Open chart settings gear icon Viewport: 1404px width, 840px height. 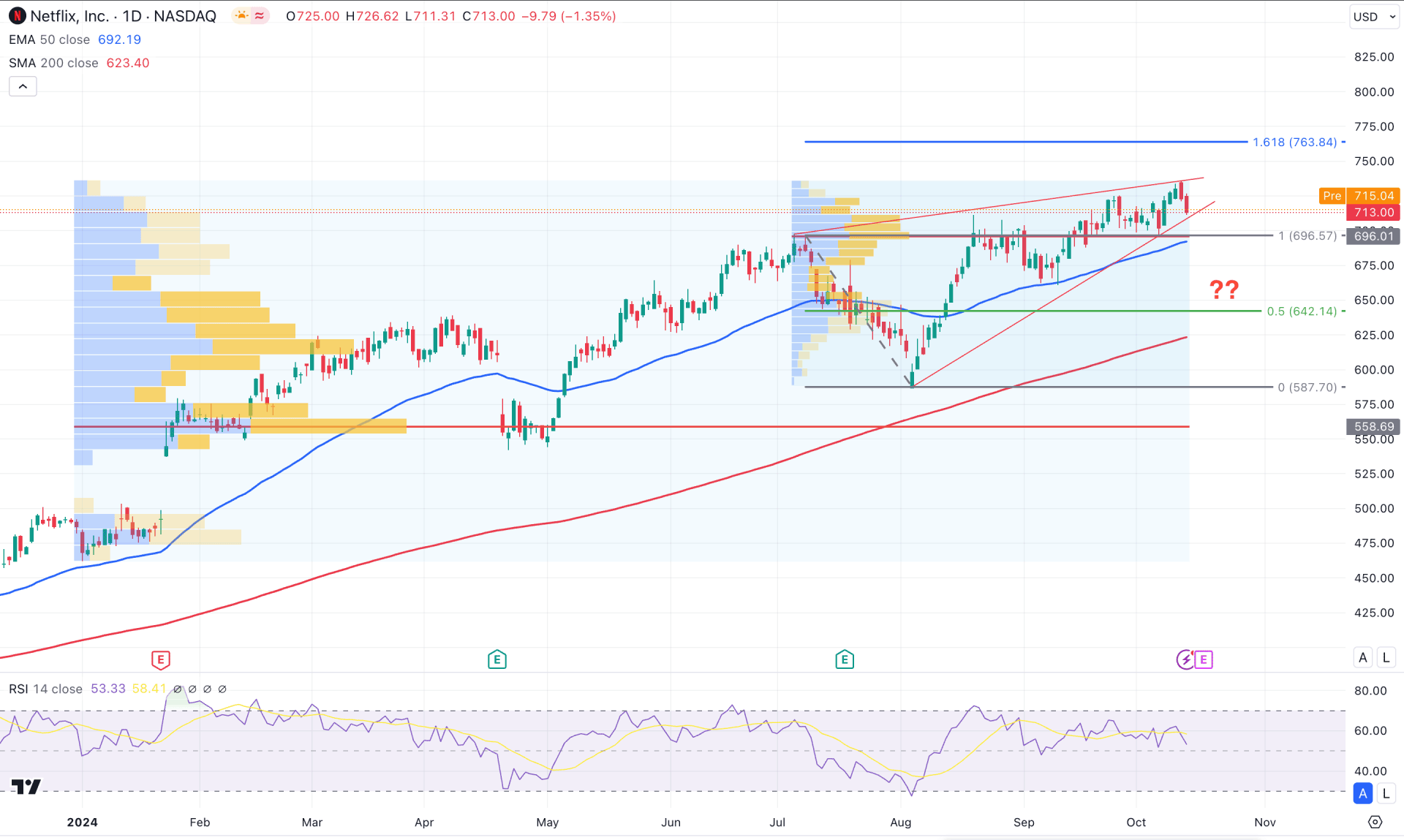[x=1375, y=822]
